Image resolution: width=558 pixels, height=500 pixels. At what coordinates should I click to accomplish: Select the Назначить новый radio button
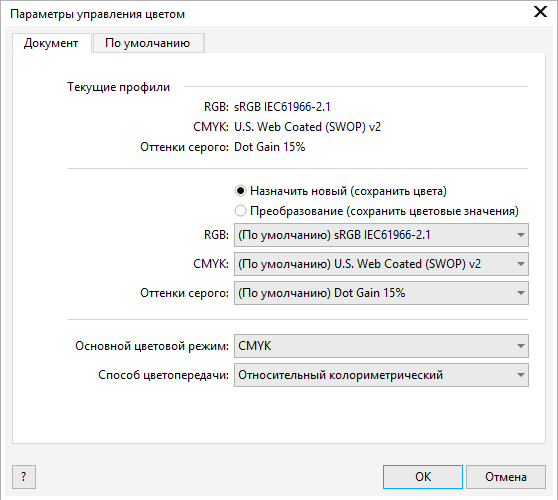(241, 191)
